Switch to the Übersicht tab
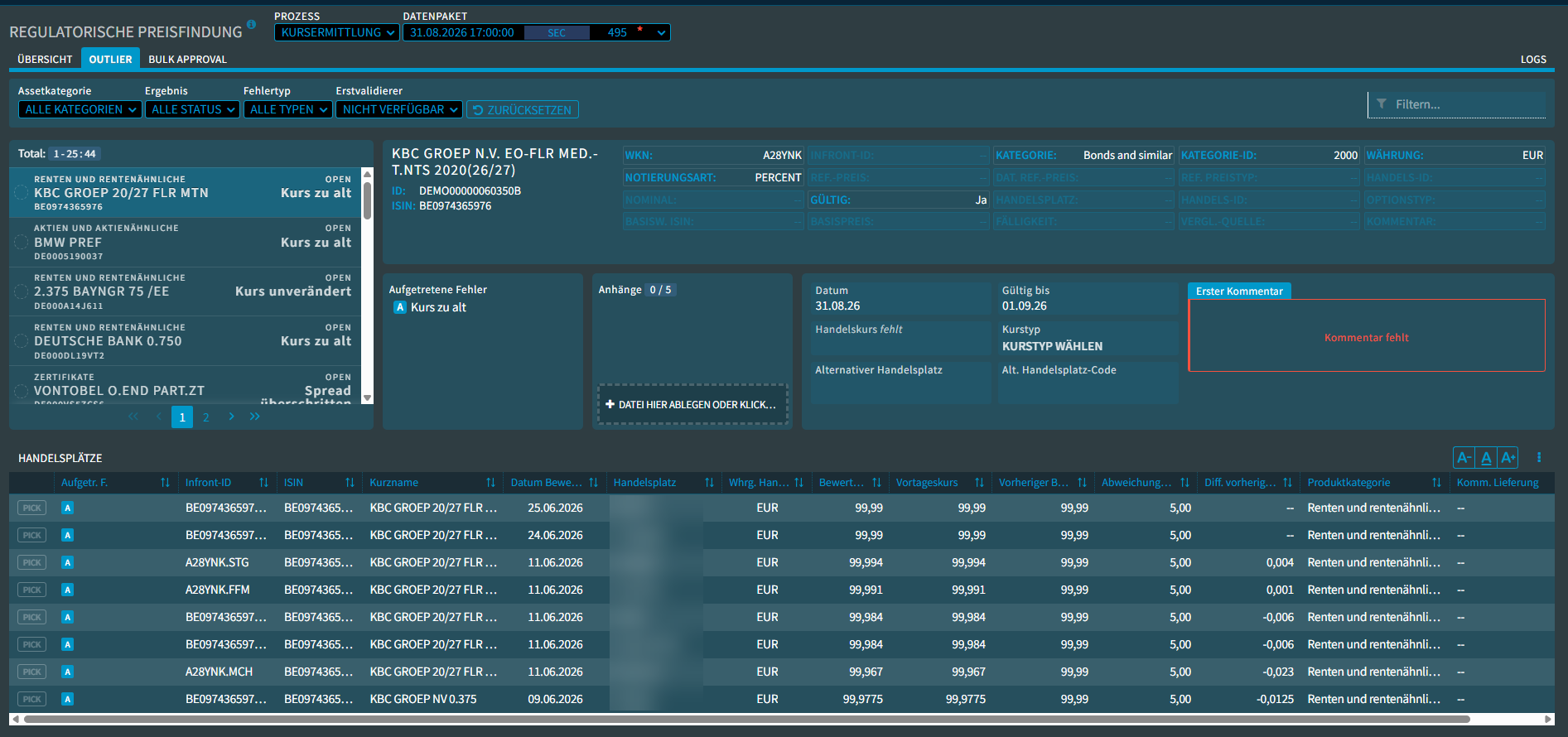The width and height of the screenshot is (1568, 737). coord(45,59)
